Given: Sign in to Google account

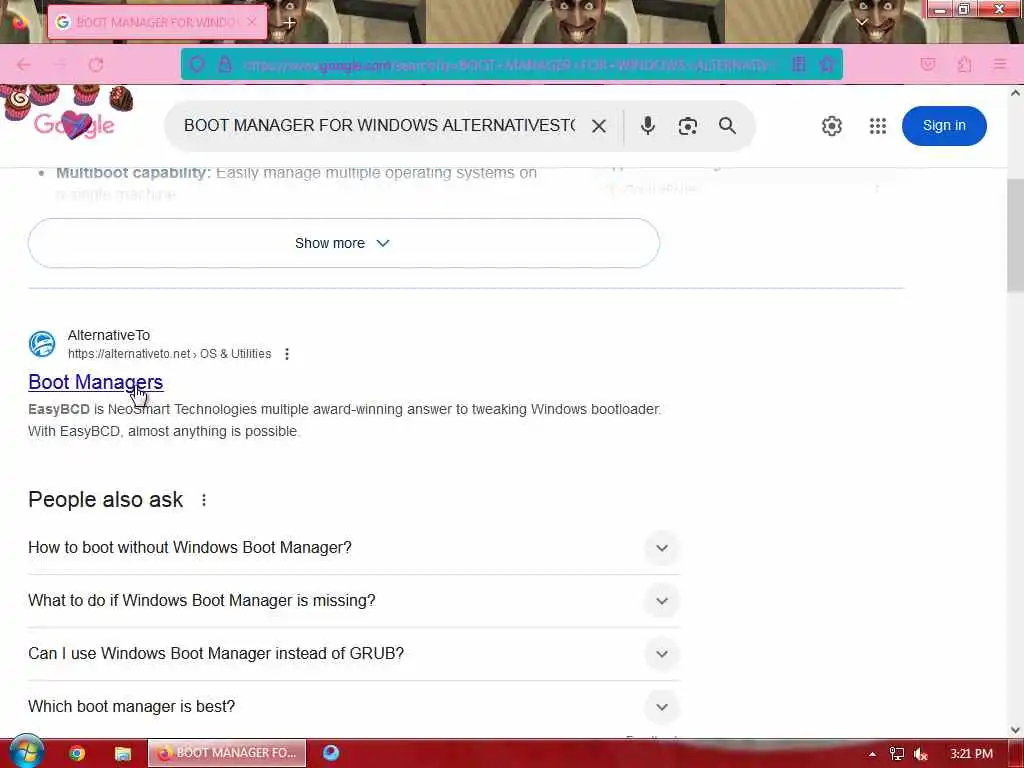Looking at the screenshot, I should point(944,125).
